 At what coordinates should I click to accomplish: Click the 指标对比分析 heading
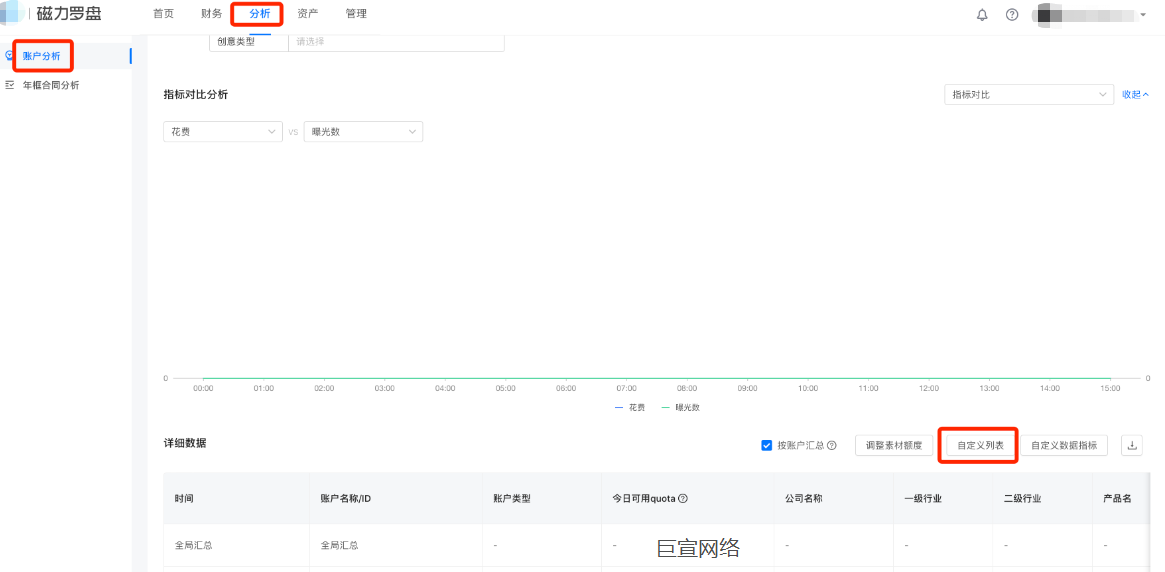click(196, 94)
